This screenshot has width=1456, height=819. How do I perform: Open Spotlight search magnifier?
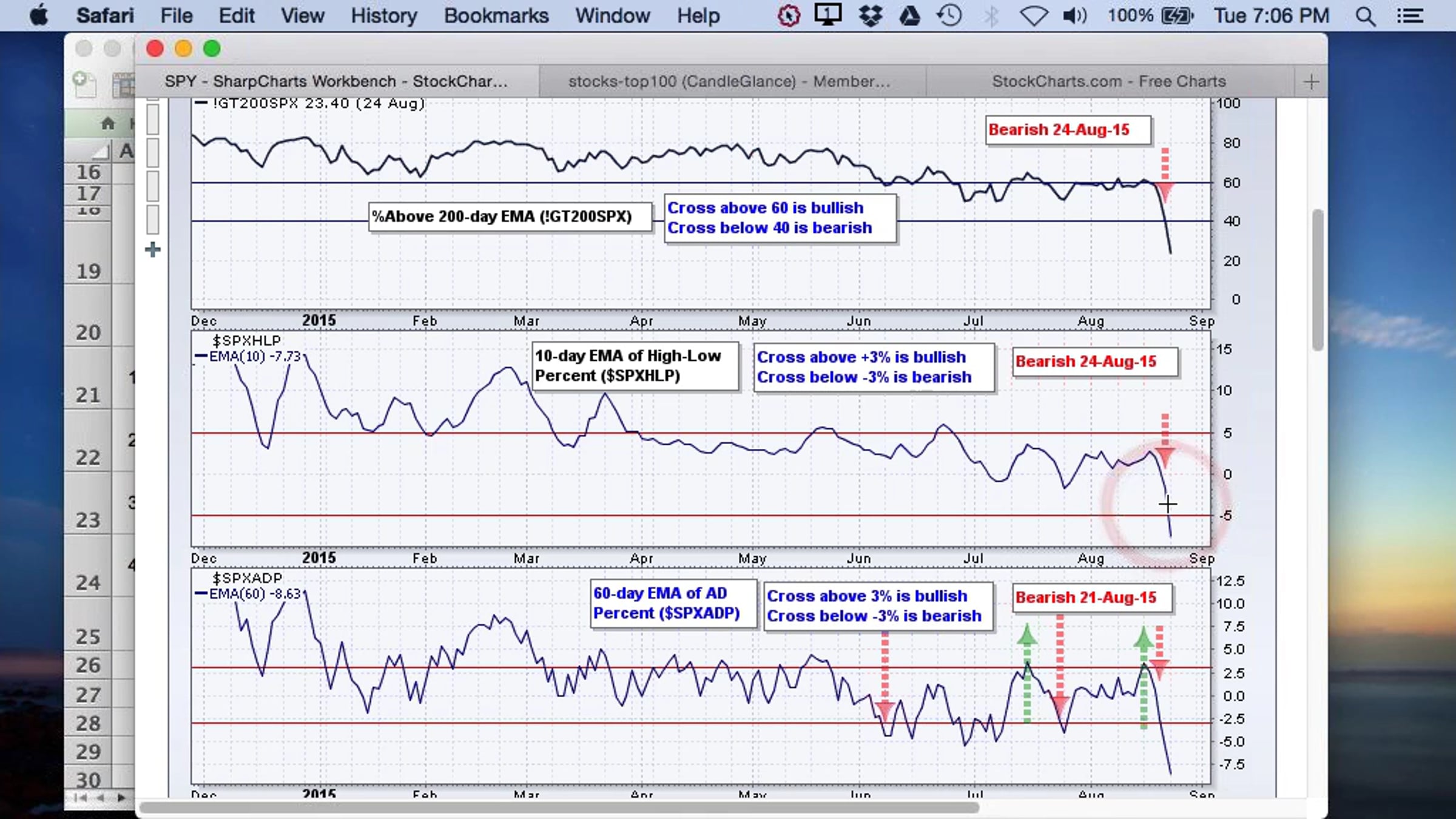tap(1365, 16)
